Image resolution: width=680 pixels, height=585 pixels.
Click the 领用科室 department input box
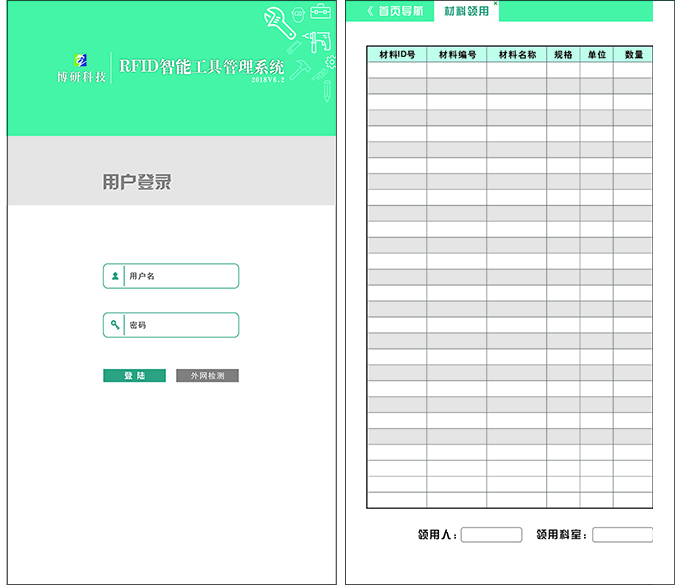[622, 535]
